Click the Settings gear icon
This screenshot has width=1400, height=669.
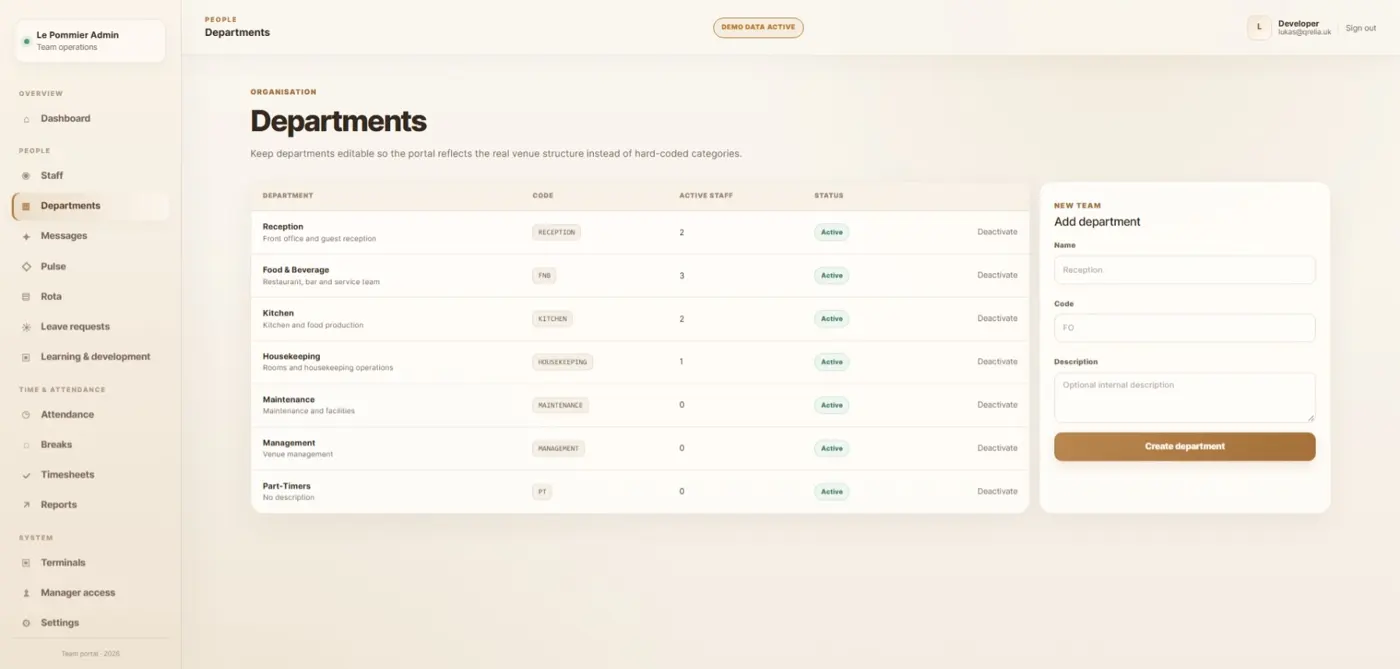point(26,623)
